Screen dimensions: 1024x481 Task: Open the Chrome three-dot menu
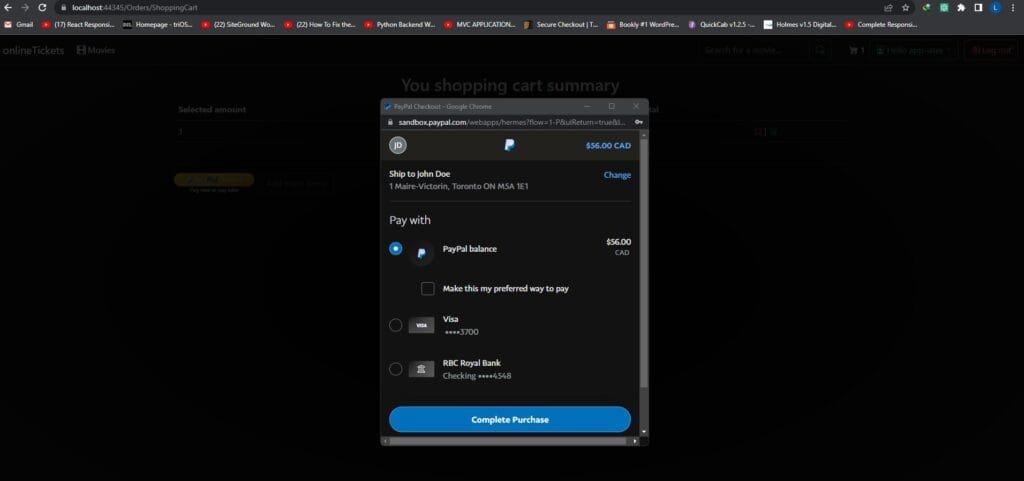tap(1013, 7)
